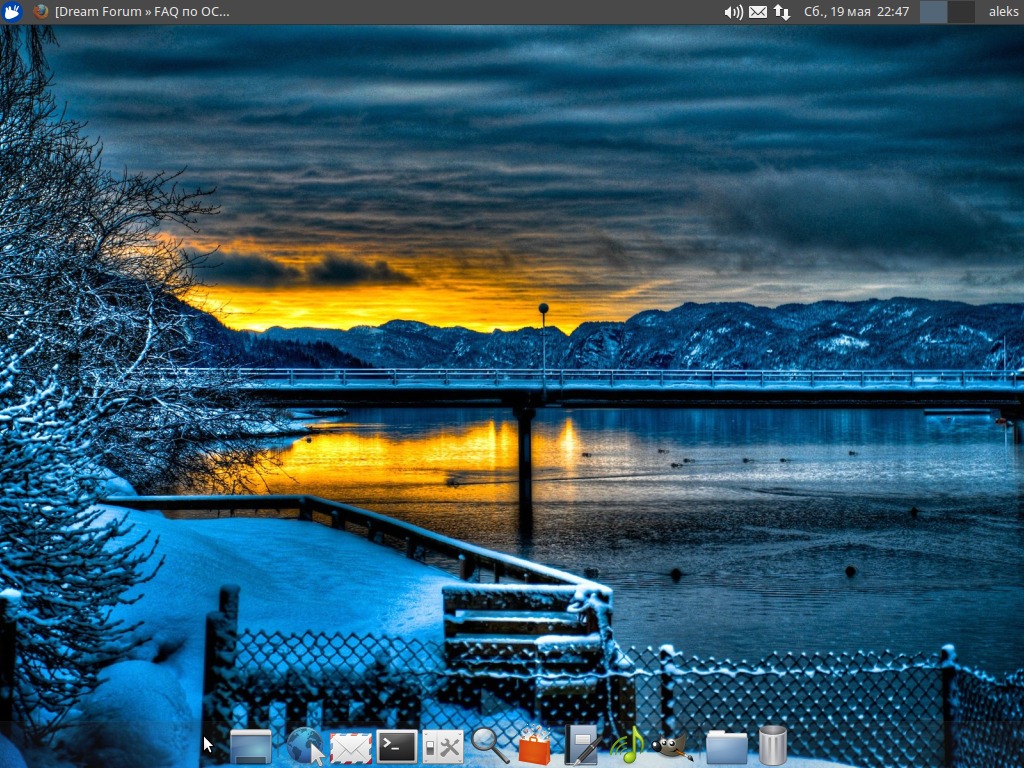
Task: Open the aleks user session menu
Action: coord(1003,12)
